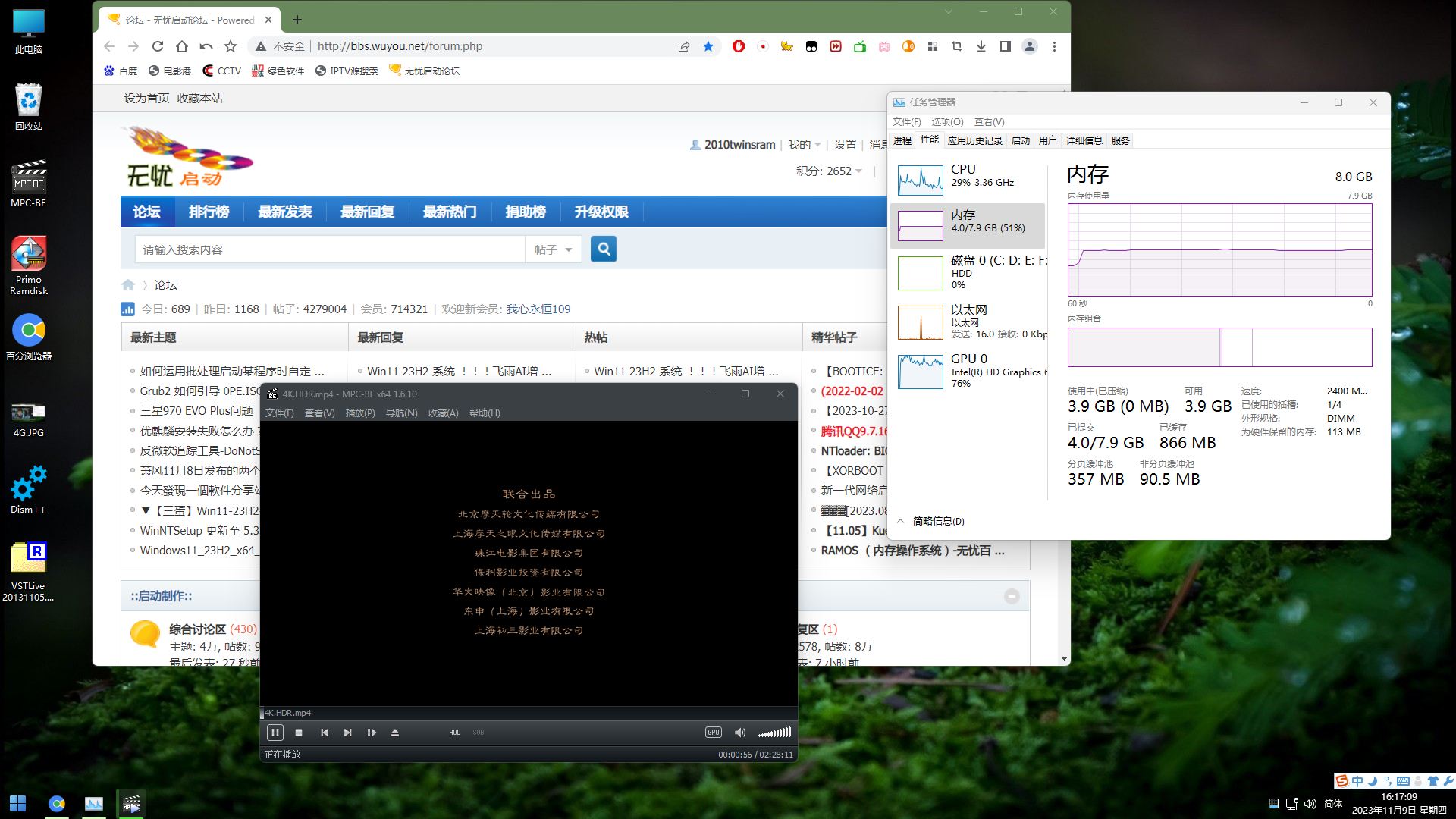Open user 2010twinsram profile link
1456x819 pixels.
point(739,144)
